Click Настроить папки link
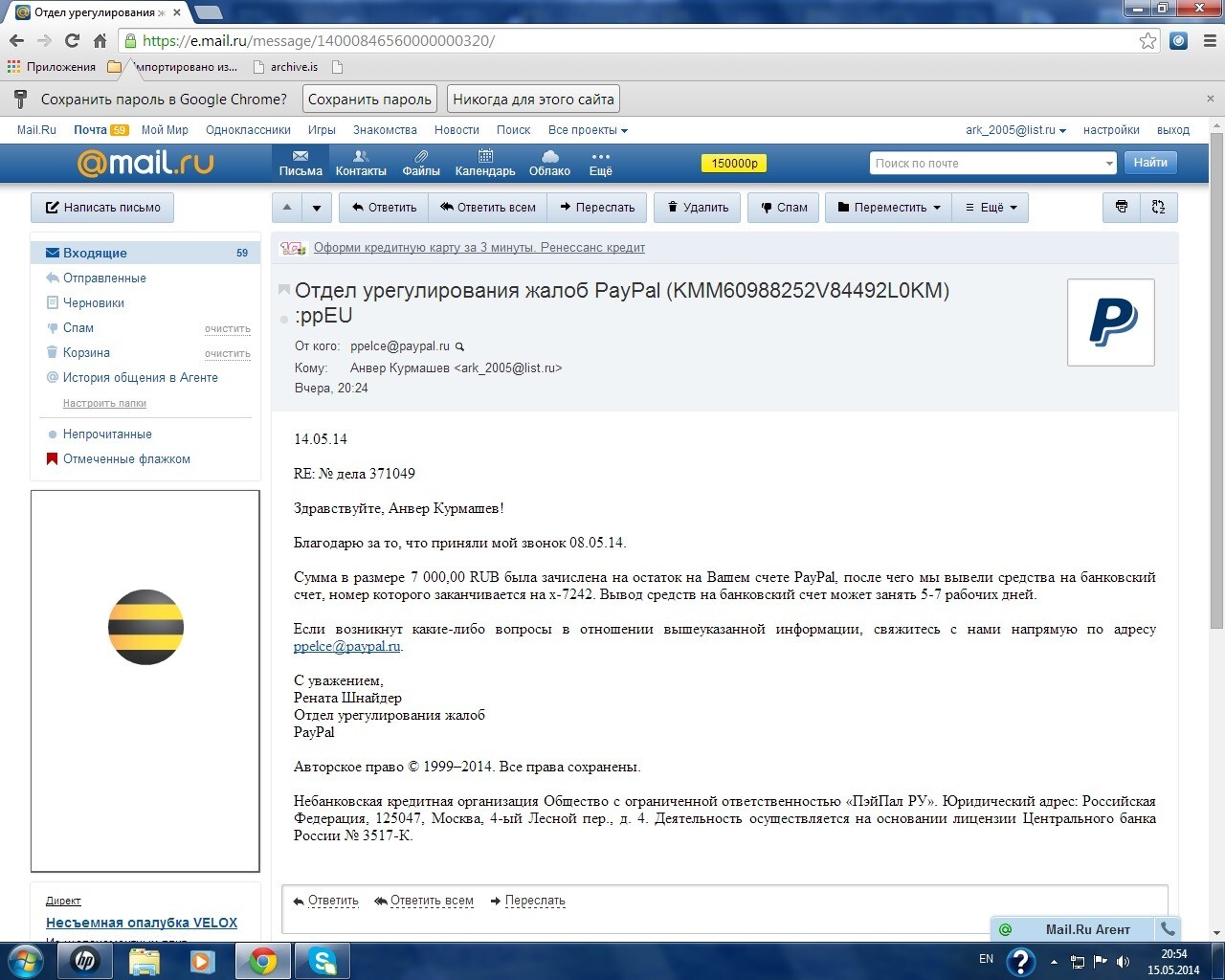 pos(104,403)
